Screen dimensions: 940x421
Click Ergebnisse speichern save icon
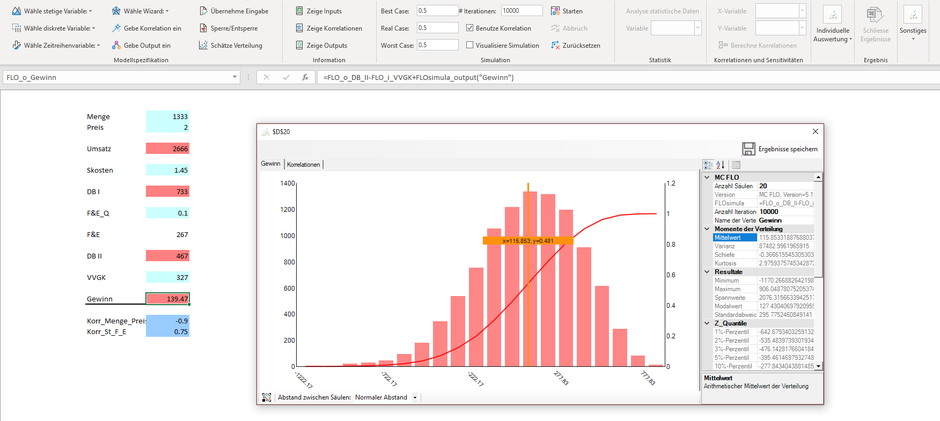click(748, 149)
